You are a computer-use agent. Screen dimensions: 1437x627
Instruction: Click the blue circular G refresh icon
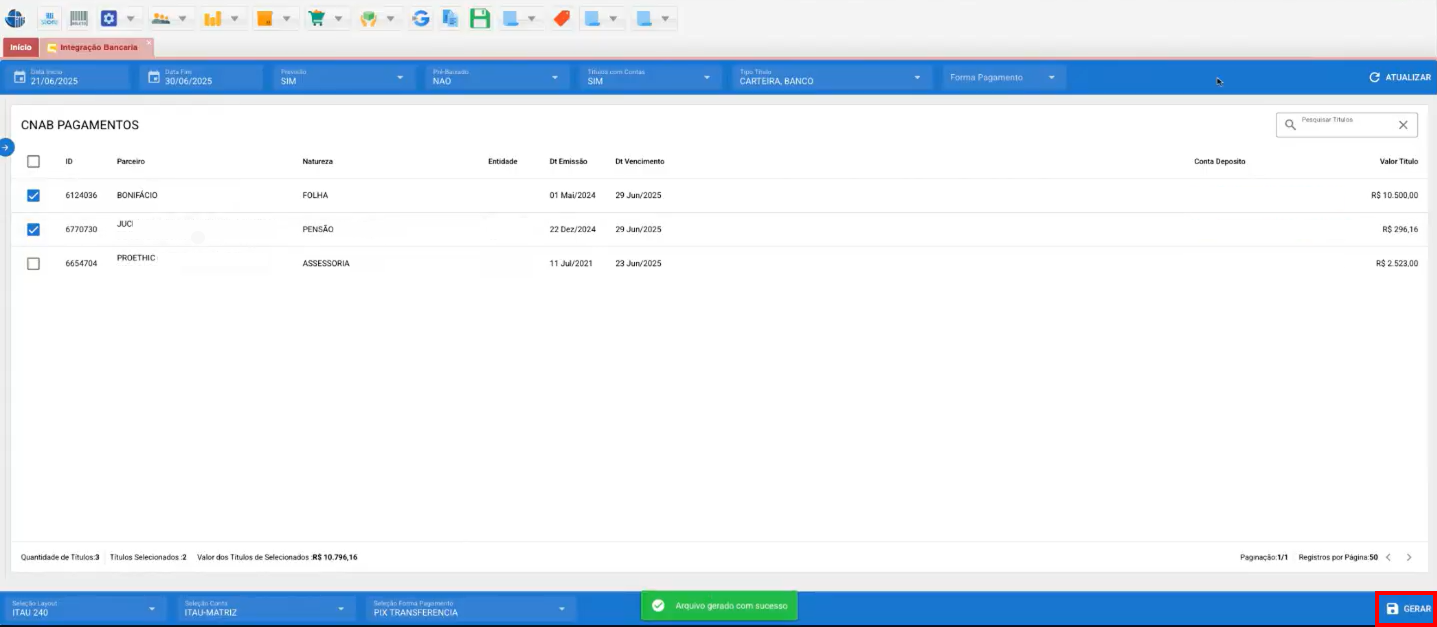click(x=421, y=18)
